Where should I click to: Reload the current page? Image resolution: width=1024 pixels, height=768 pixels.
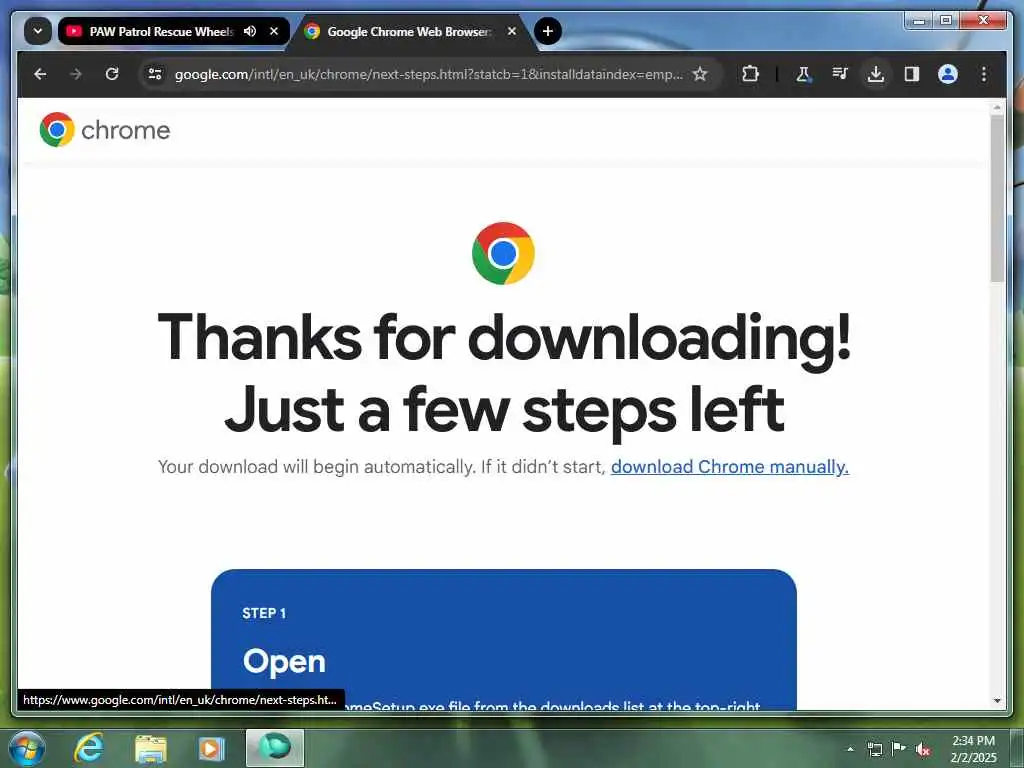(112, 74)
